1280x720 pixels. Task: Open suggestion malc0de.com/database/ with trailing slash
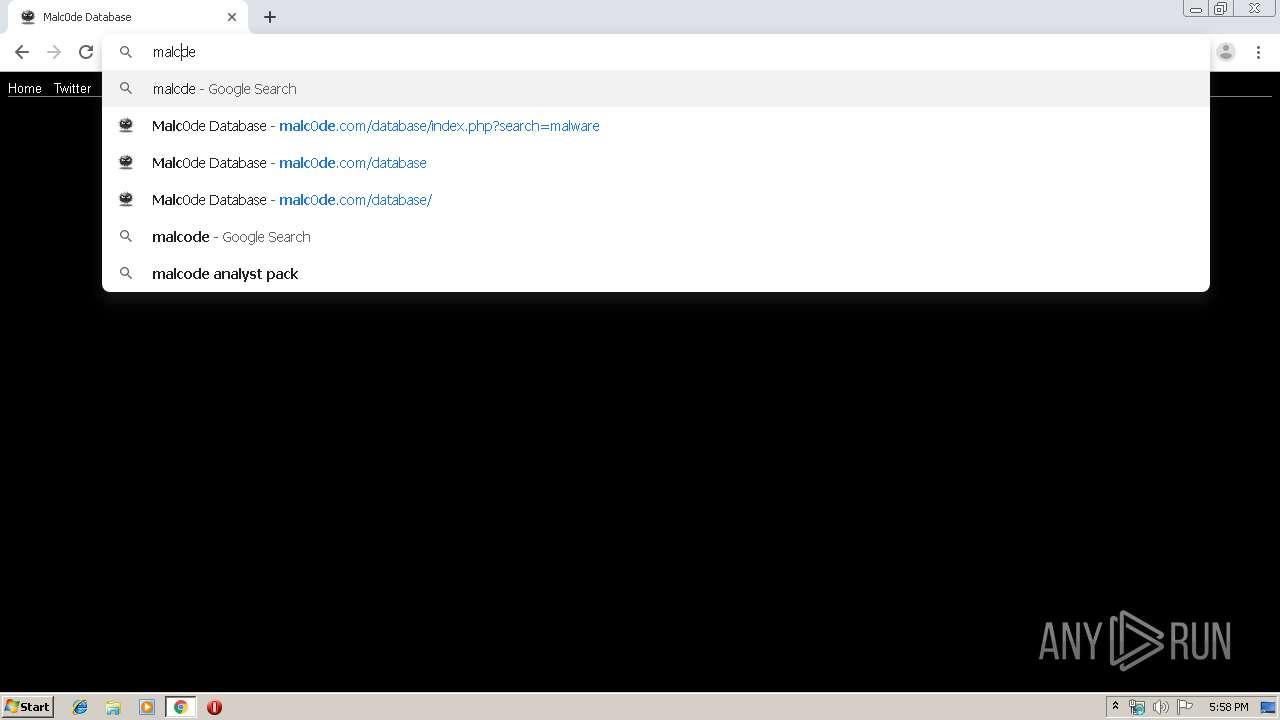[656, 200]
